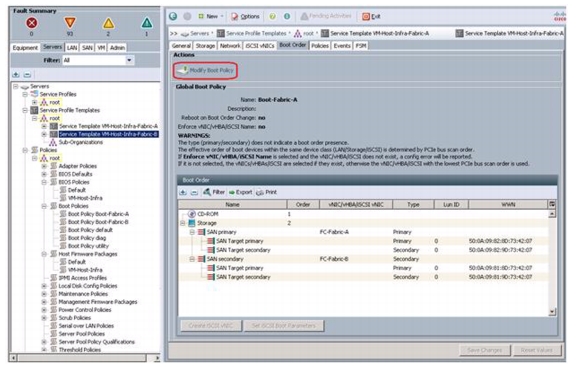Viewport: 576px width, 367px height.
Task: Open Pending Activities
Action: [x=326, y=16]
